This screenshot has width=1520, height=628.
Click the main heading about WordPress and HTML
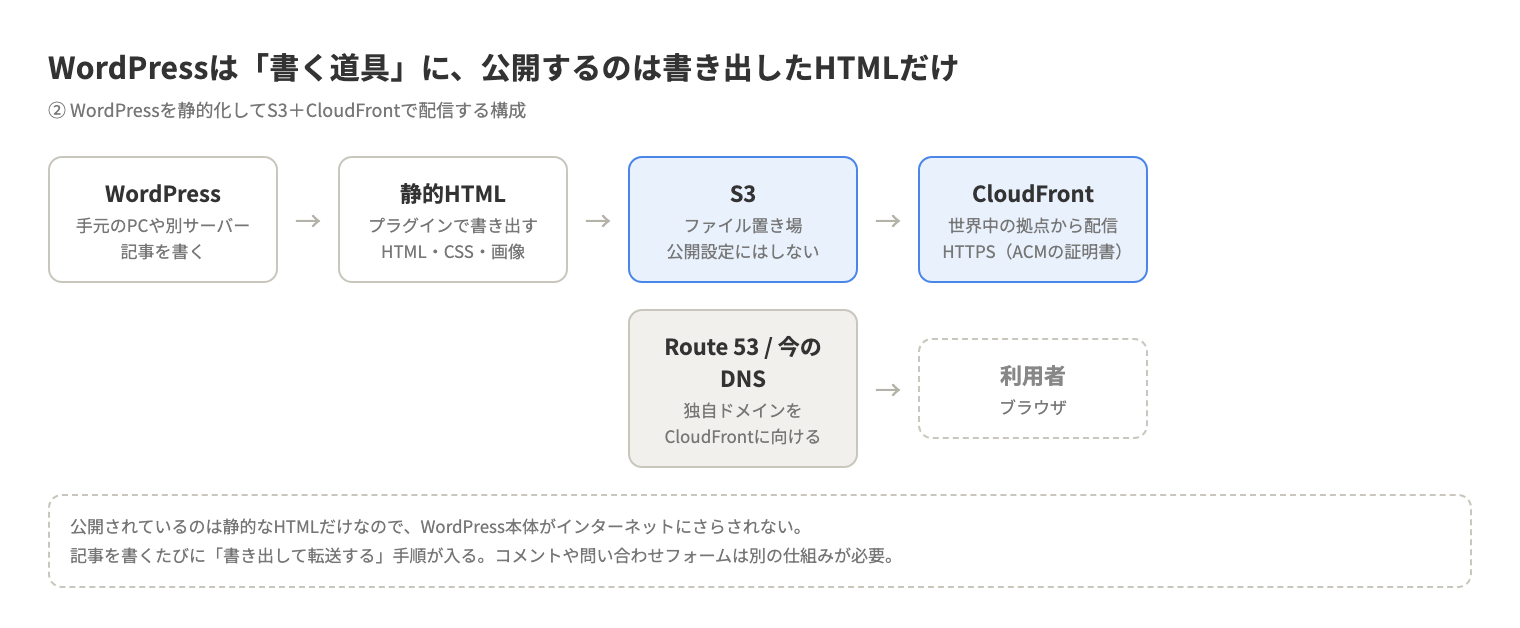click(x=503, y=69)
